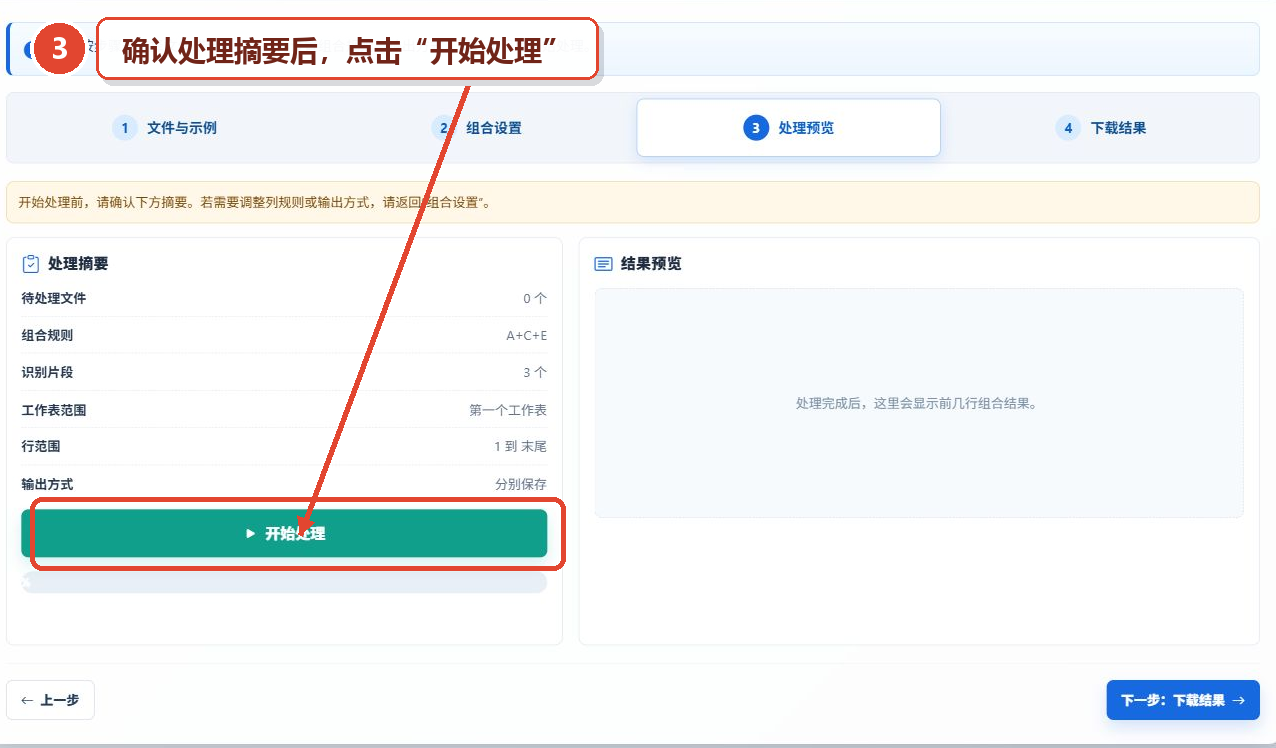Click the 开始处理 button
This screenshot has height=748, width=1276.
(x=284, y=533)
